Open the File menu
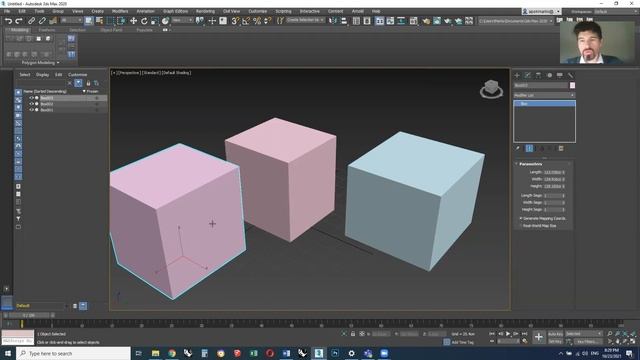 tap(7, 11)
